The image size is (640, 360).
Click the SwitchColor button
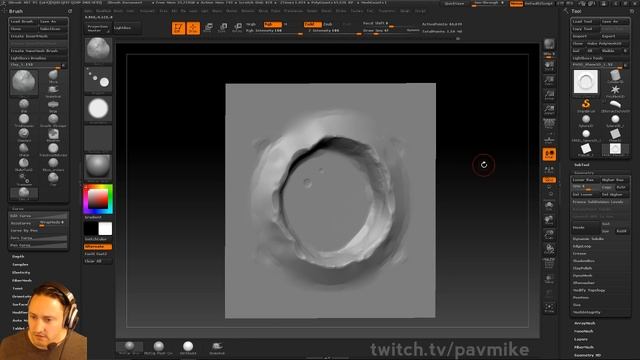[x=98, y=239]
